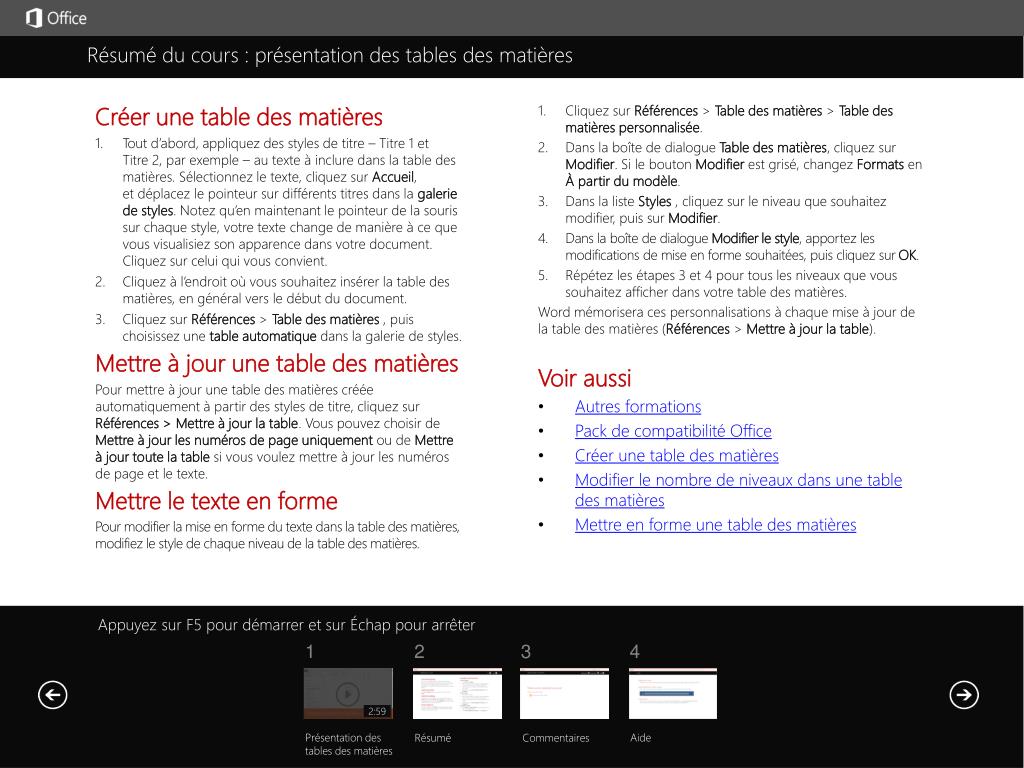Open the Créer une table des matières link
This screenshot has height=768, width=1024.
tap(677, 456)
